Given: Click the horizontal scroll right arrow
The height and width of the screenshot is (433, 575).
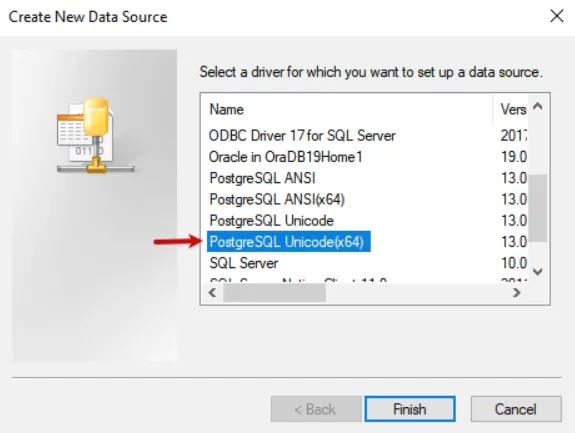Looking at the screenshot, I should point(517,293).
